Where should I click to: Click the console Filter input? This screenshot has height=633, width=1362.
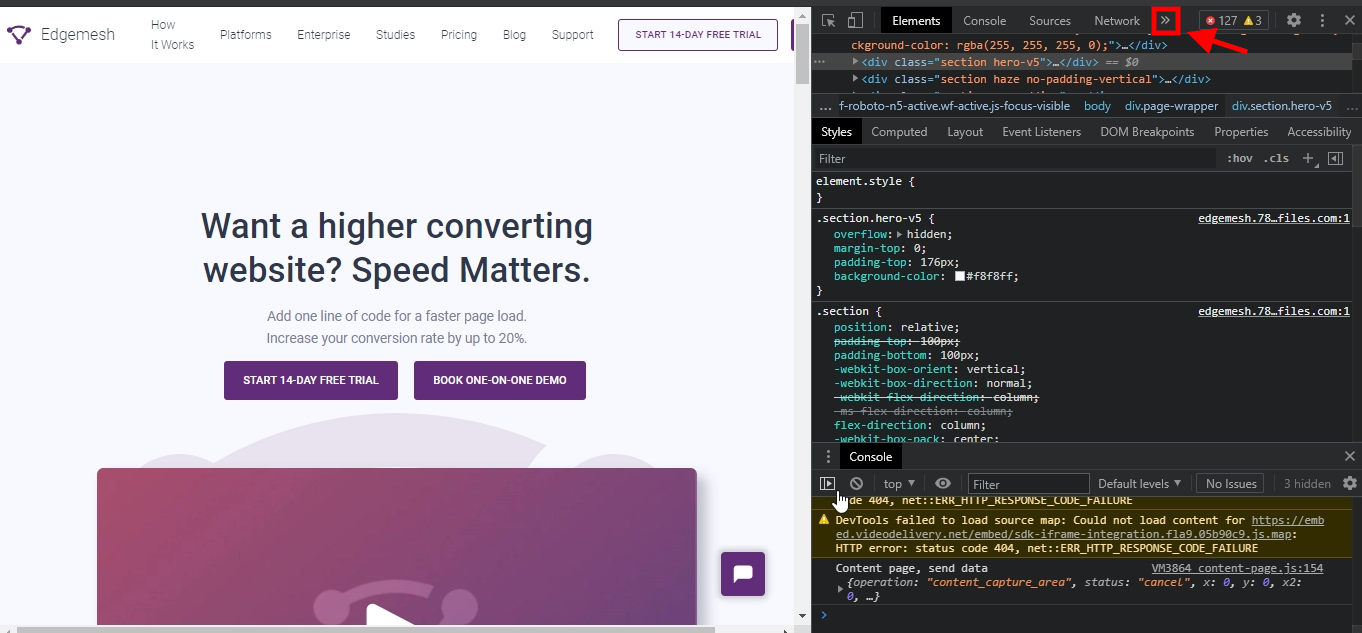tap(1029, 484)
